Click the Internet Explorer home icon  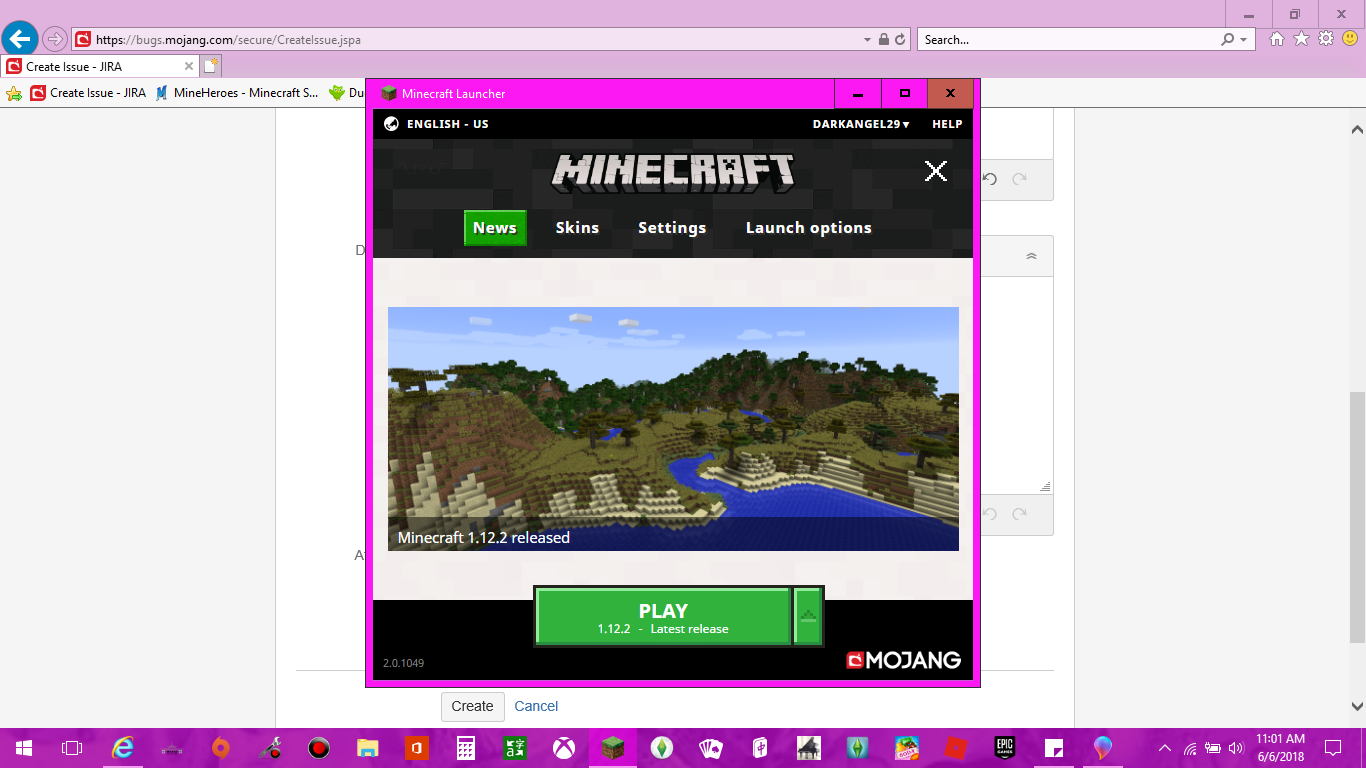[1277, 39]
